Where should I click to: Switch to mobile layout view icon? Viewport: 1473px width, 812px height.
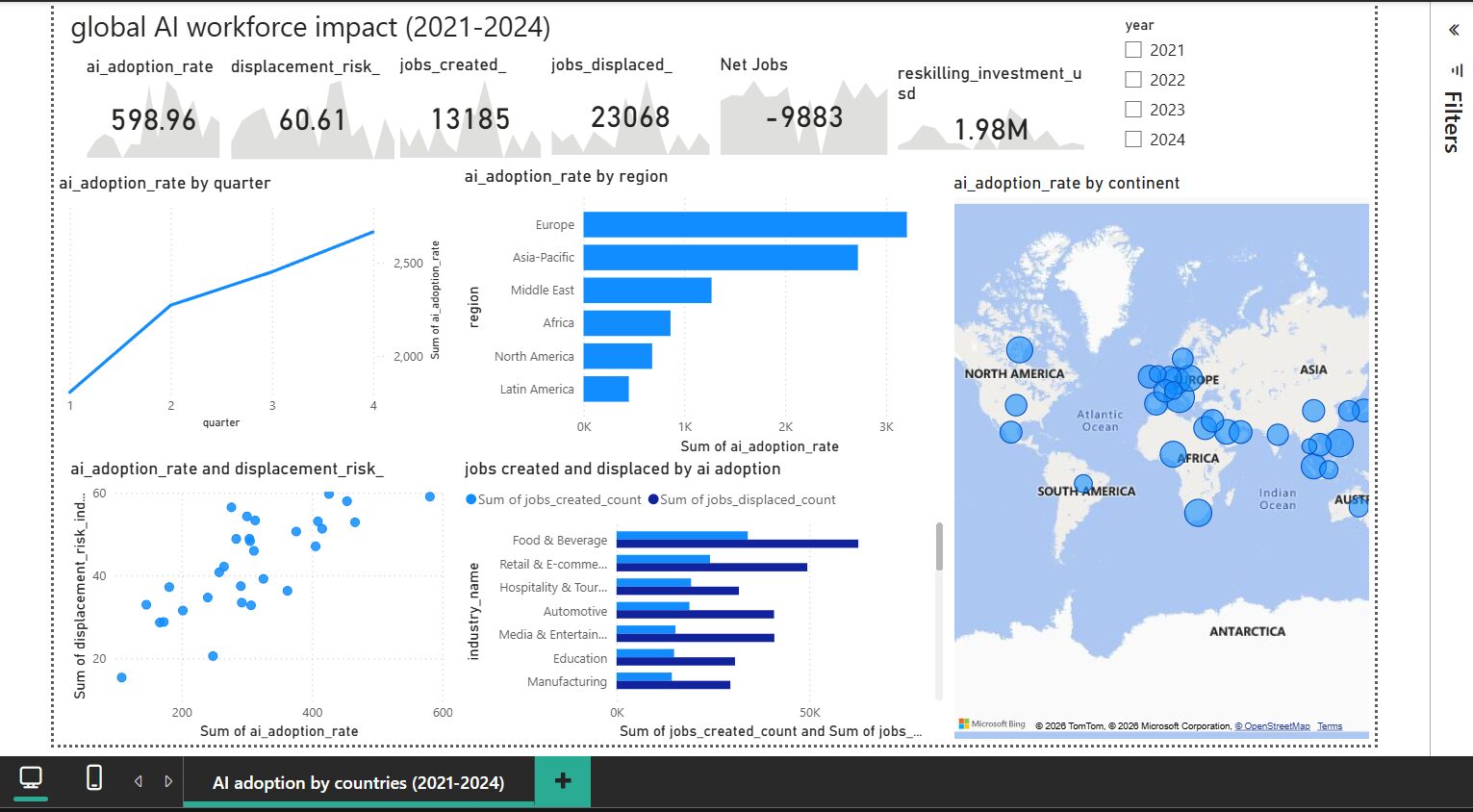coord(94,777)
